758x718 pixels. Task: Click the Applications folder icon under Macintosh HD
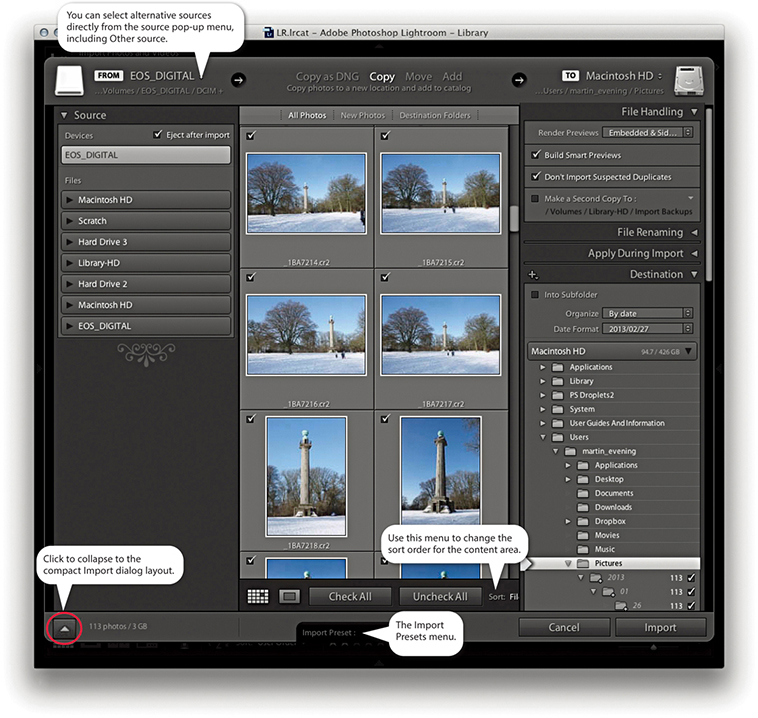point(557,367)
